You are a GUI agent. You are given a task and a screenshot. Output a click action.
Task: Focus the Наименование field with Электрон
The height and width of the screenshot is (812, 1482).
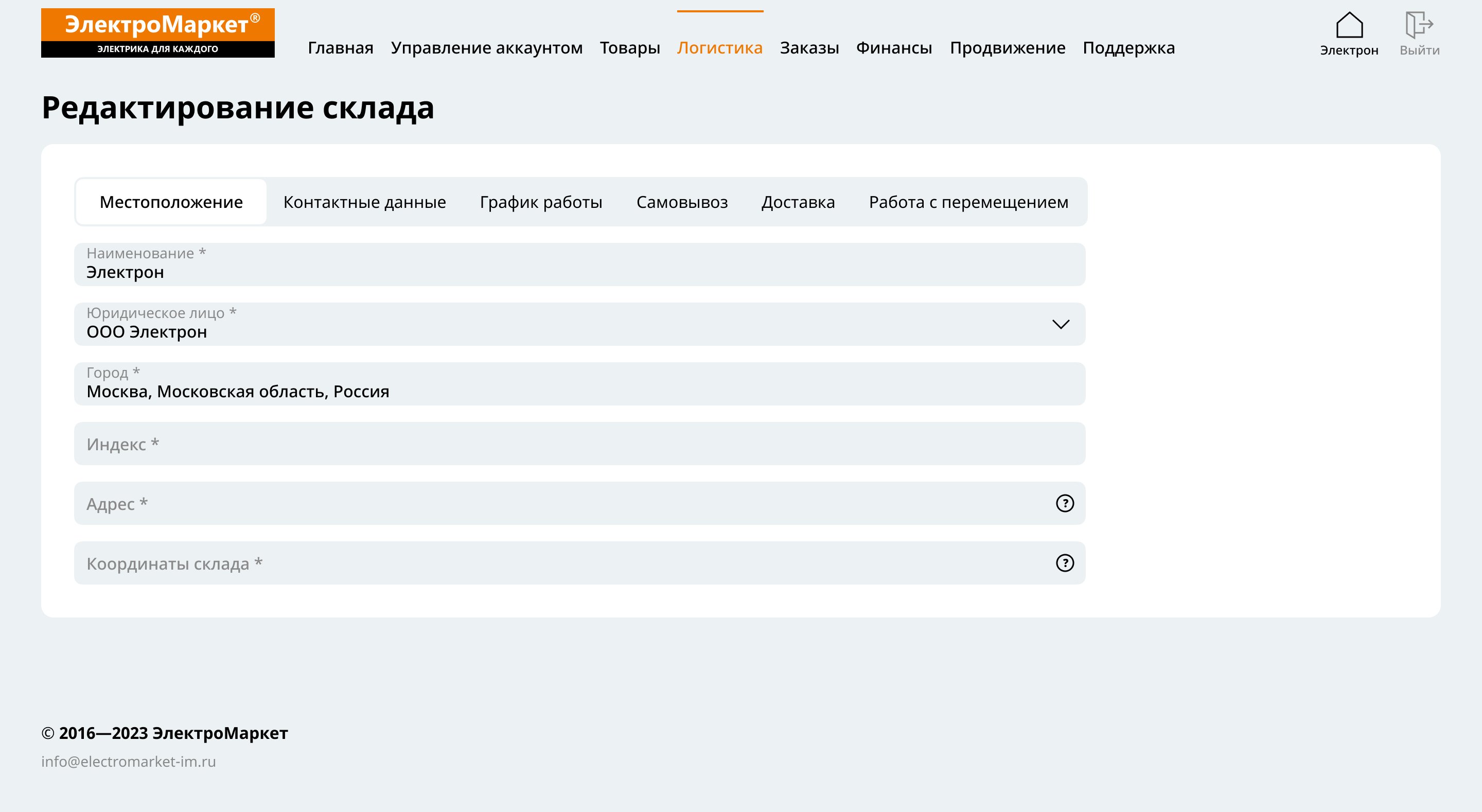click(579, 266)
